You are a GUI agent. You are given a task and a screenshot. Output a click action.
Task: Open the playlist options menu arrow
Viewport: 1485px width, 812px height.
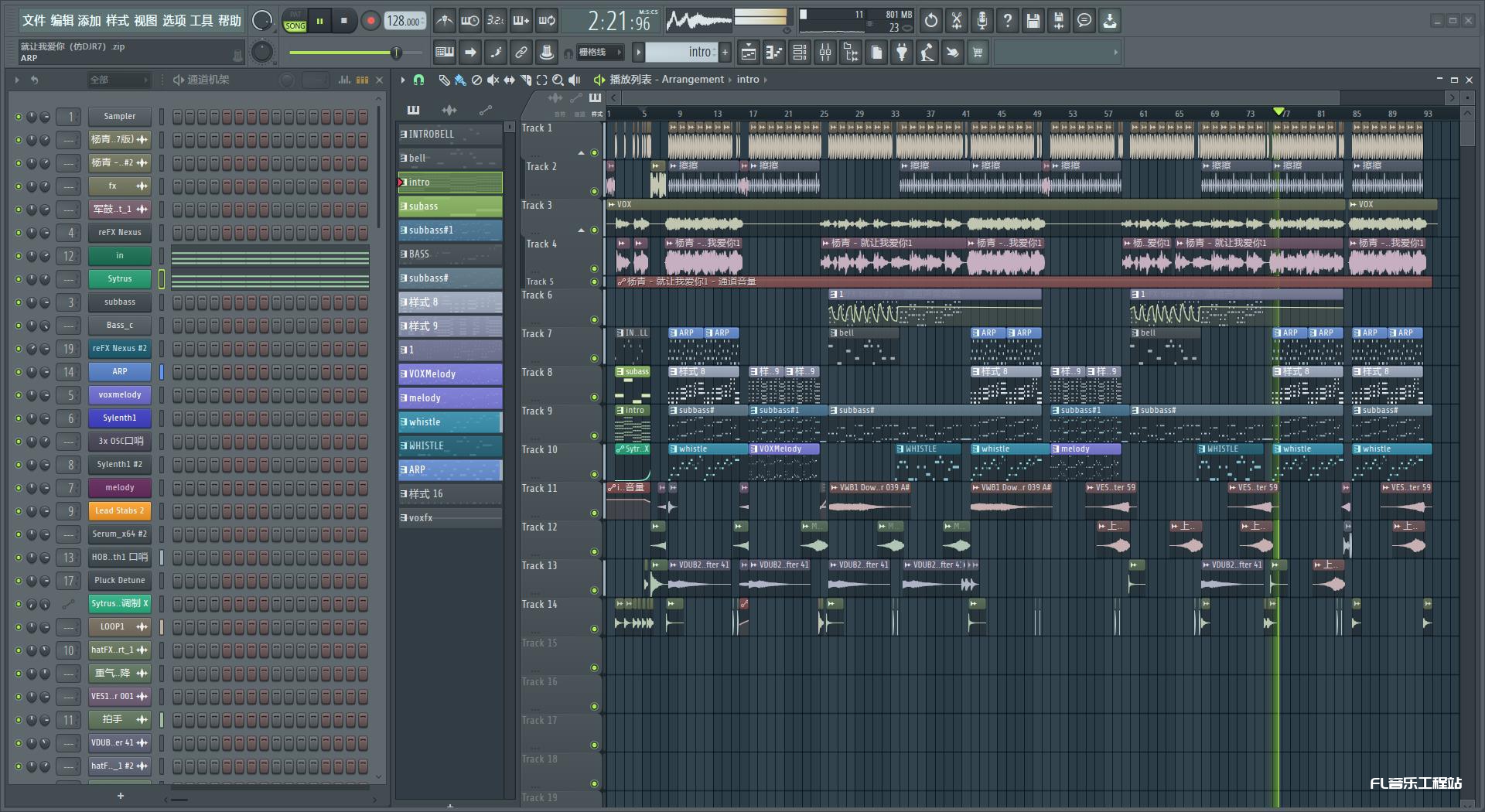402,80
